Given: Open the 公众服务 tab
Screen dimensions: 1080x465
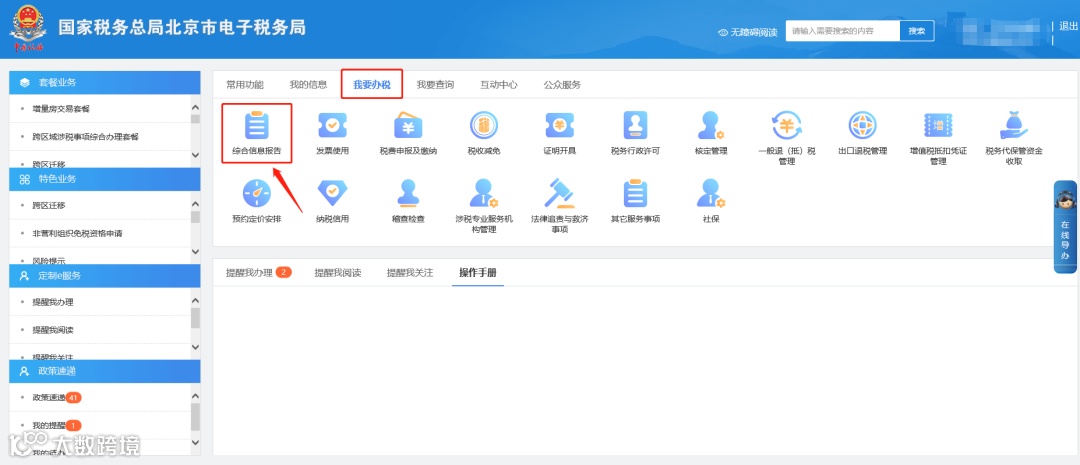Looking at the screenshot, I should (x=562, y=85).
